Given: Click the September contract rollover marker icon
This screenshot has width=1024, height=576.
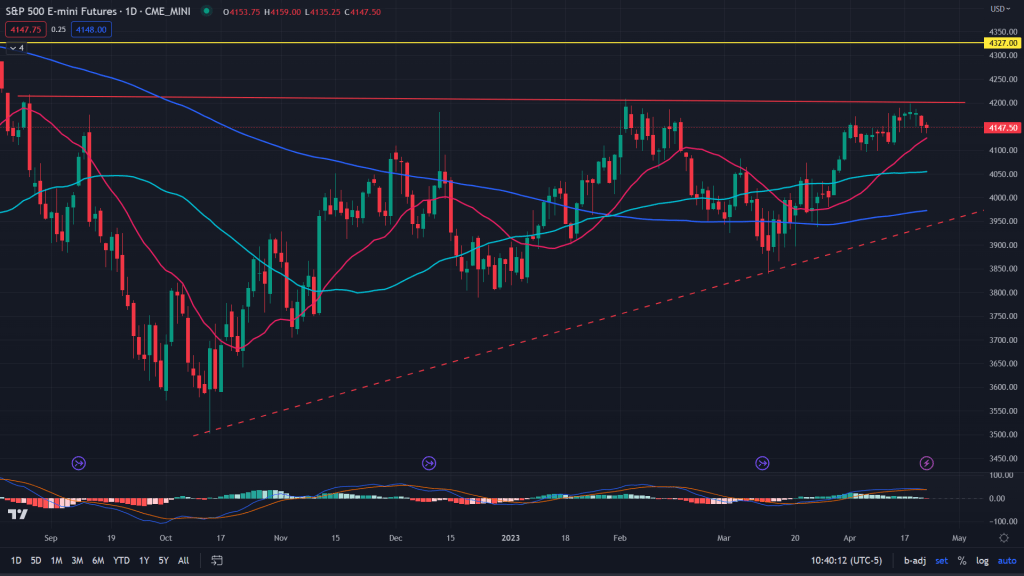Looking at the screenshot, I should [79, 462].
